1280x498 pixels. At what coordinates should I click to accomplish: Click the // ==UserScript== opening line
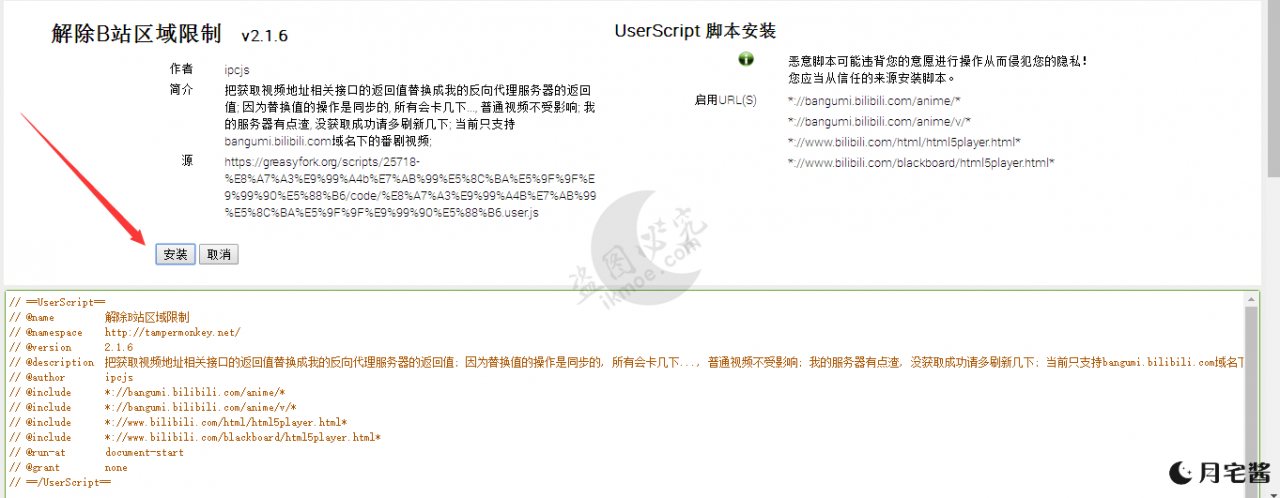(x=57, y=302)
